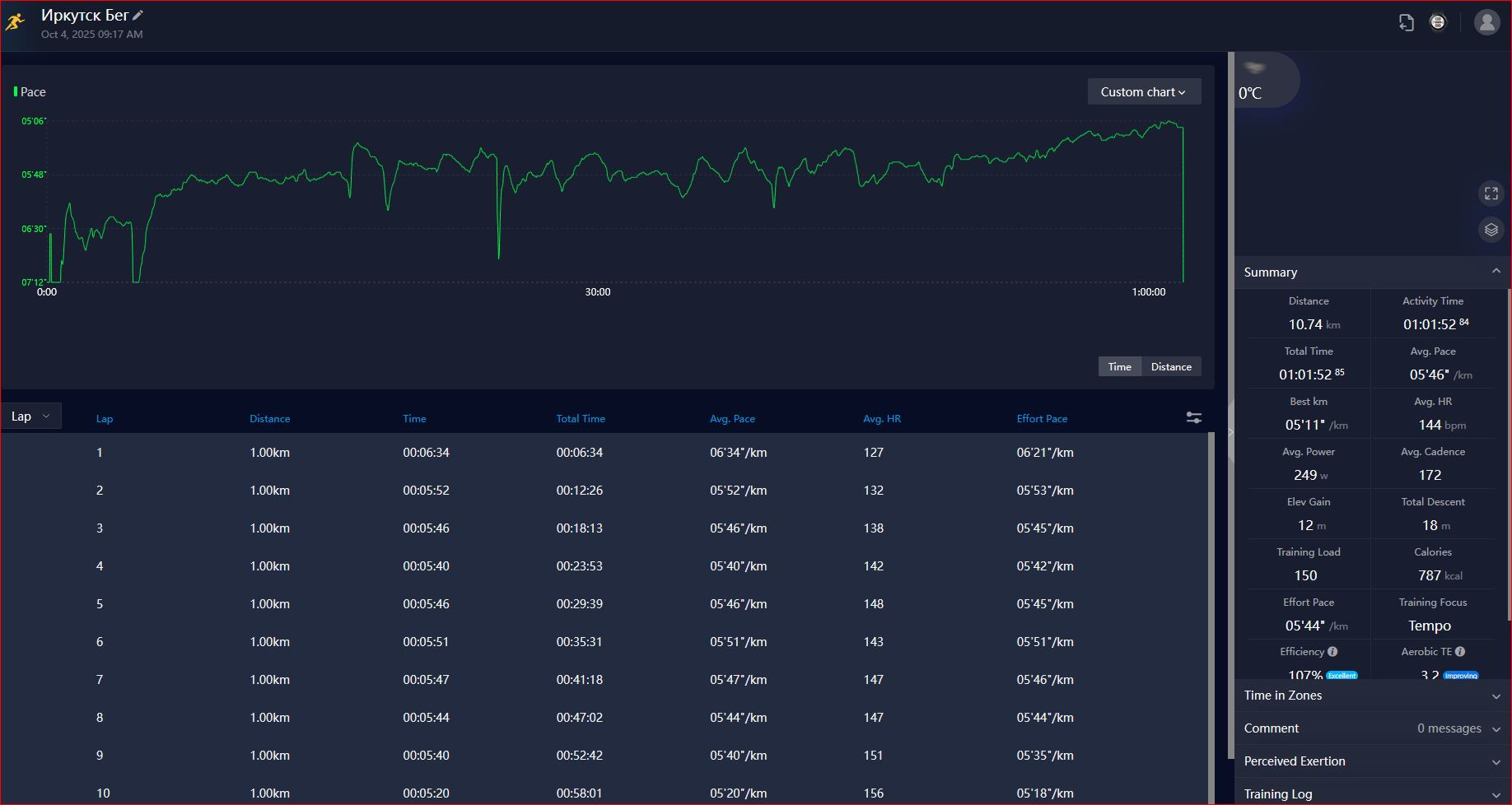Toggle the Pace series legend

point(30,92)
